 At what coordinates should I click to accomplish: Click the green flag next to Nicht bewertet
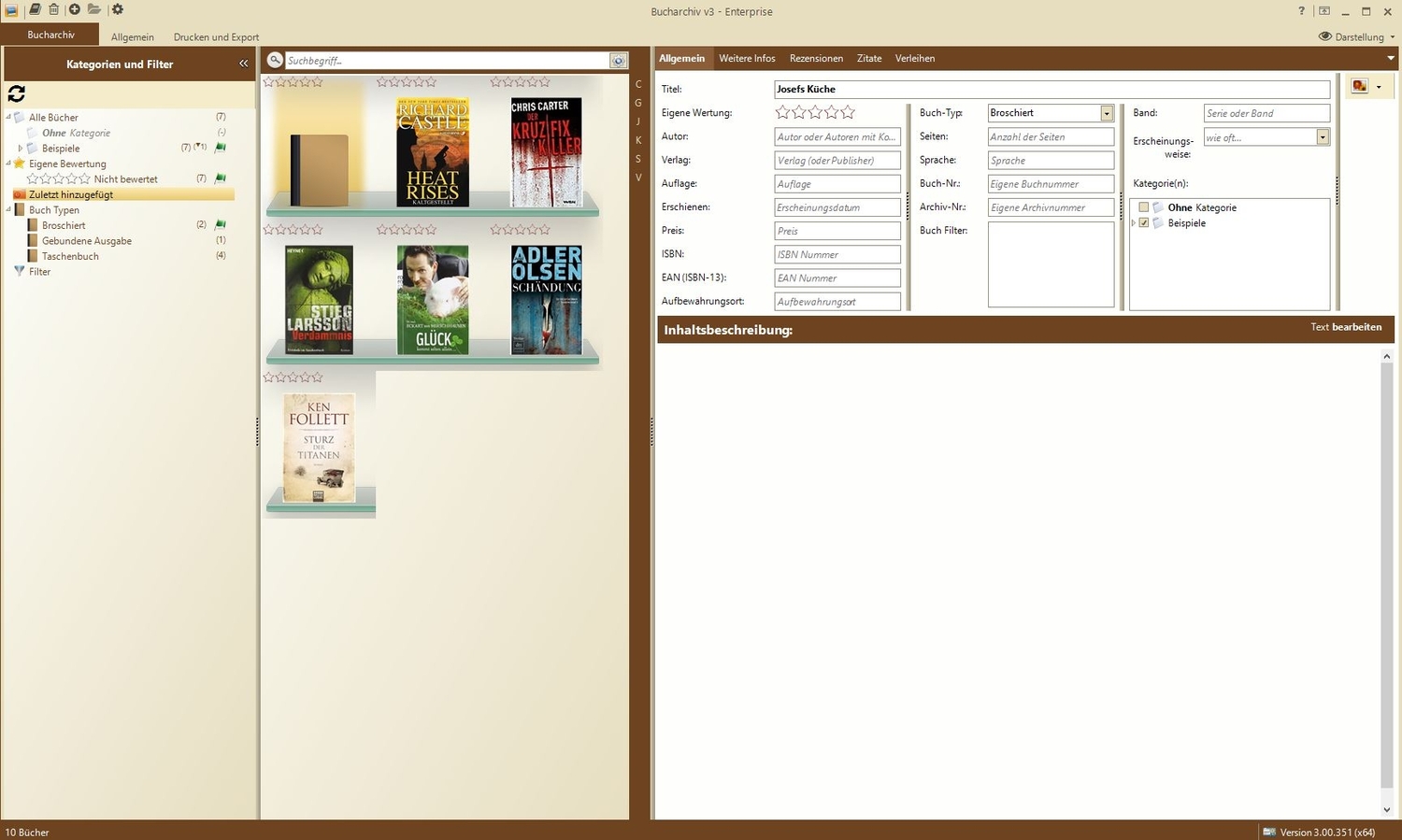coord(221,178)
